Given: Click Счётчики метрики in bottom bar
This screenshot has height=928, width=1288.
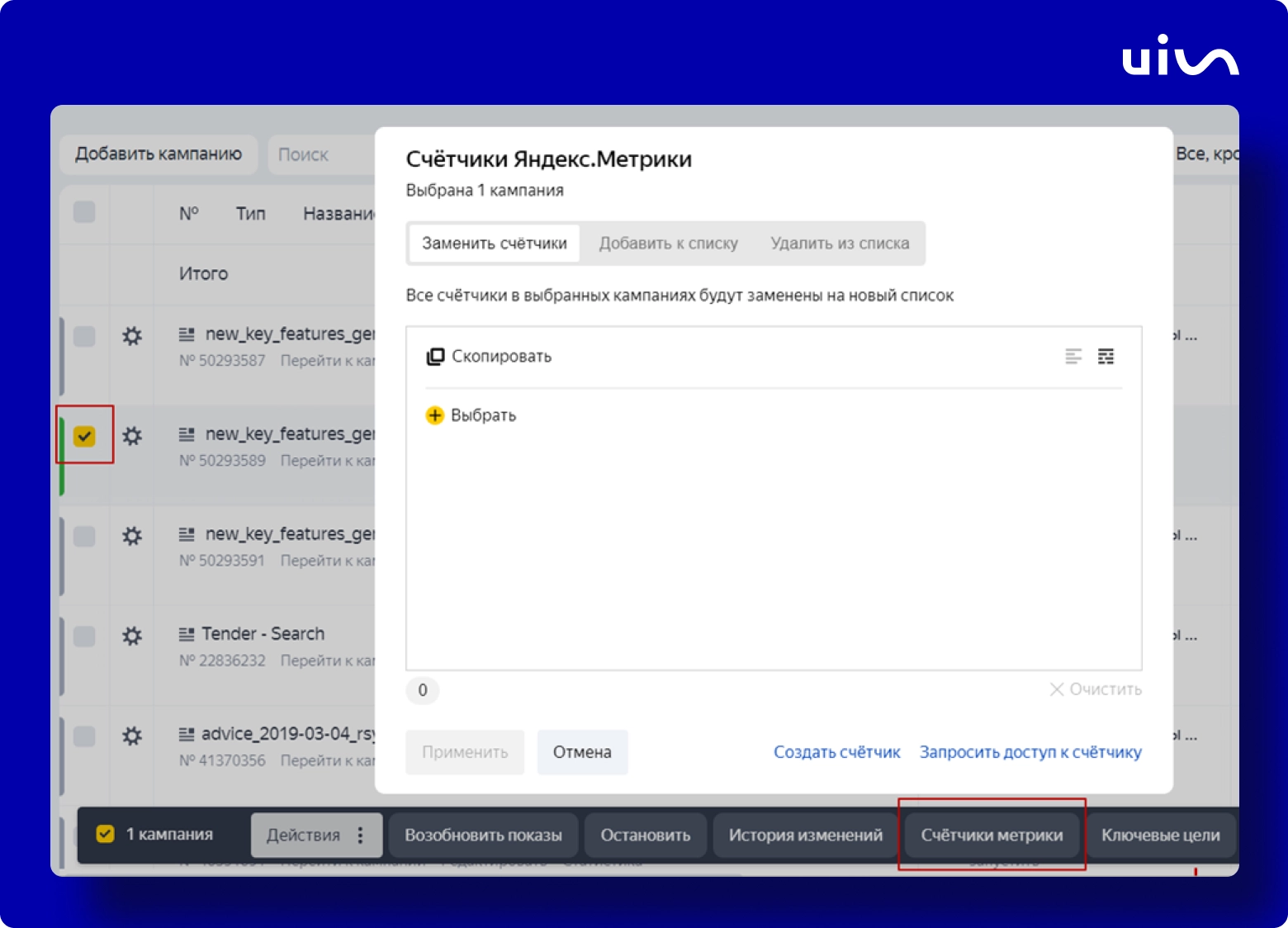Looking at the screenshot, I should [992, 836].
